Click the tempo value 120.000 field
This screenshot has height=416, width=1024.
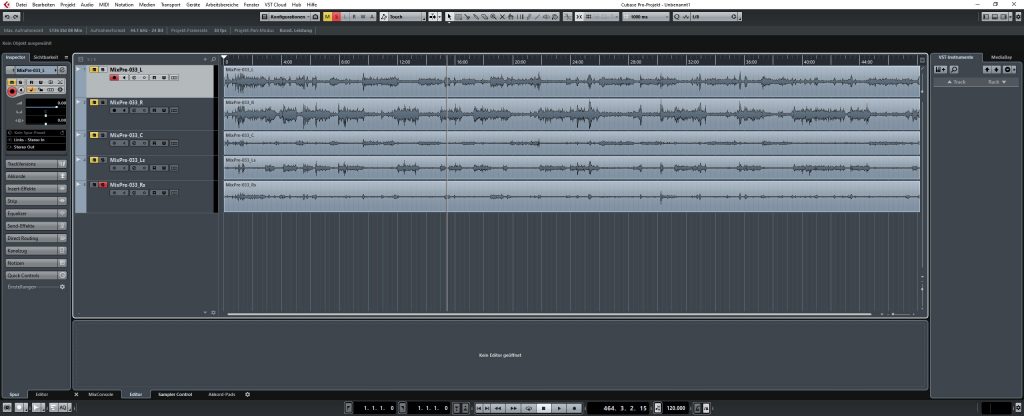(x=674, y=408)
